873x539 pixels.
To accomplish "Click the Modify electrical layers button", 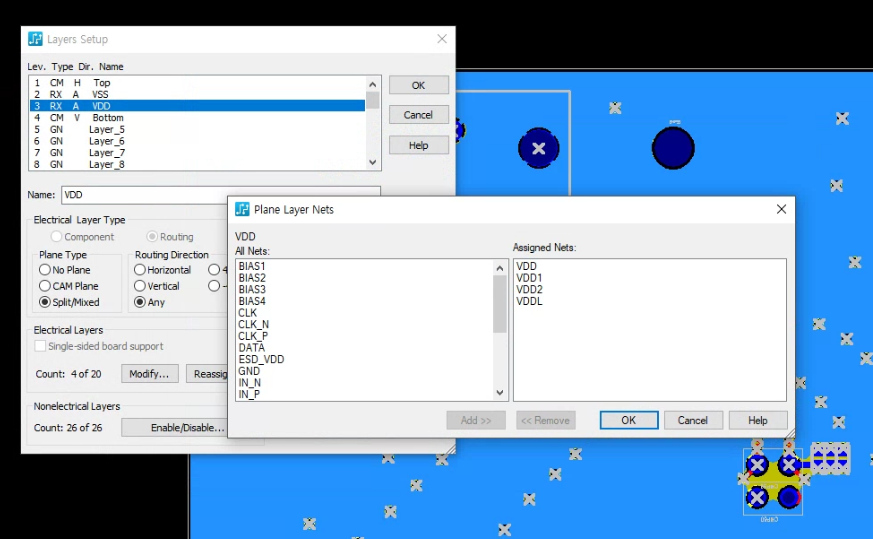I will [150, 373].
